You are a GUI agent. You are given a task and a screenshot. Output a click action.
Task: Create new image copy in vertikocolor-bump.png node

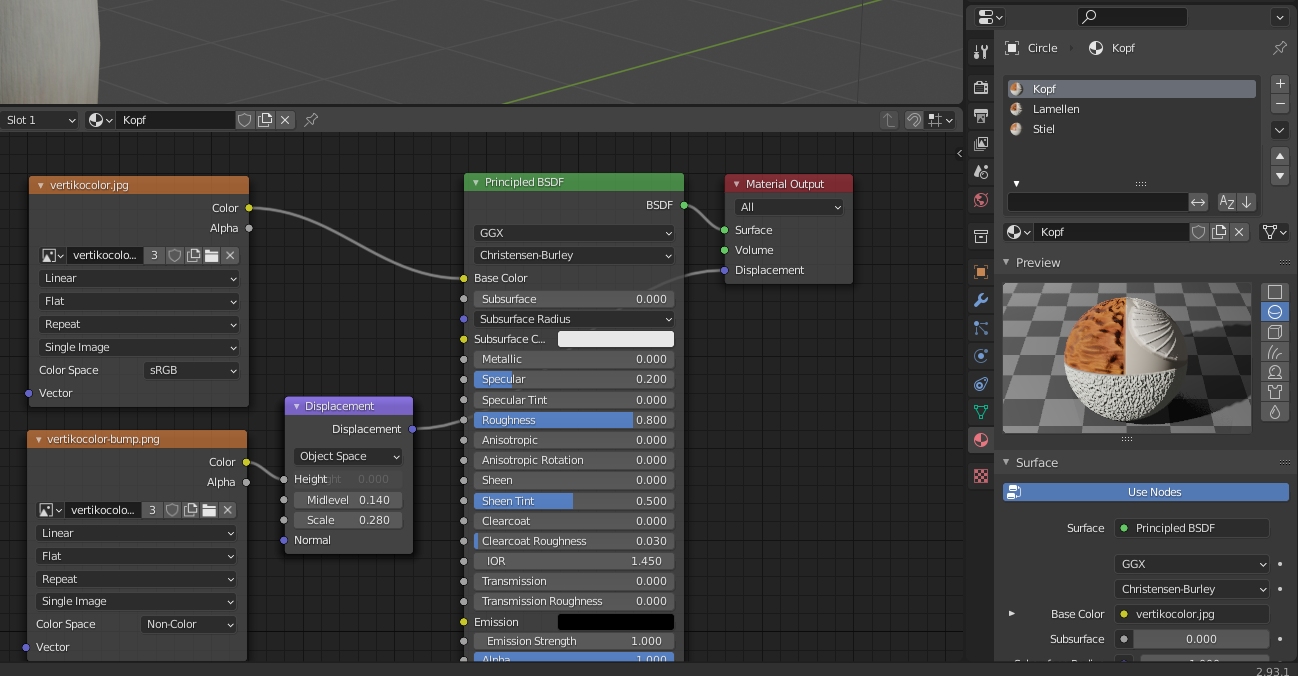(x=190, y=510)
